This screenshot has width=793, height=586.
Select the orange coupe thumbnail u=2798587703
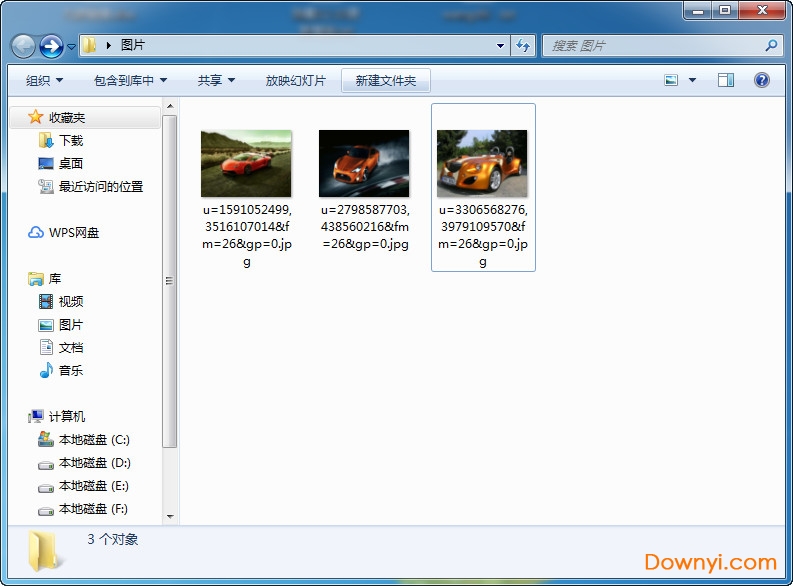(x=364, y=163)
